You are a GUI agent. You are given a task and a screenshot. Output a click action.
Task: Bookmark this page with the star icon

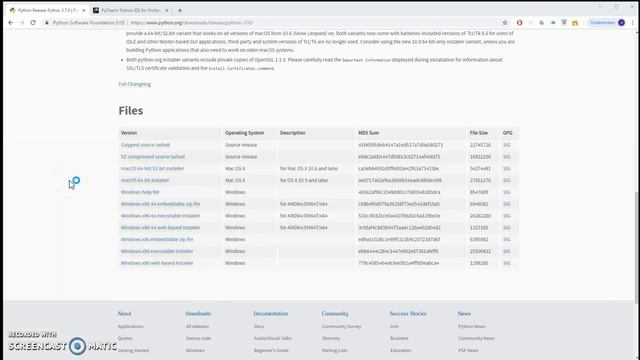coord(505,23)
